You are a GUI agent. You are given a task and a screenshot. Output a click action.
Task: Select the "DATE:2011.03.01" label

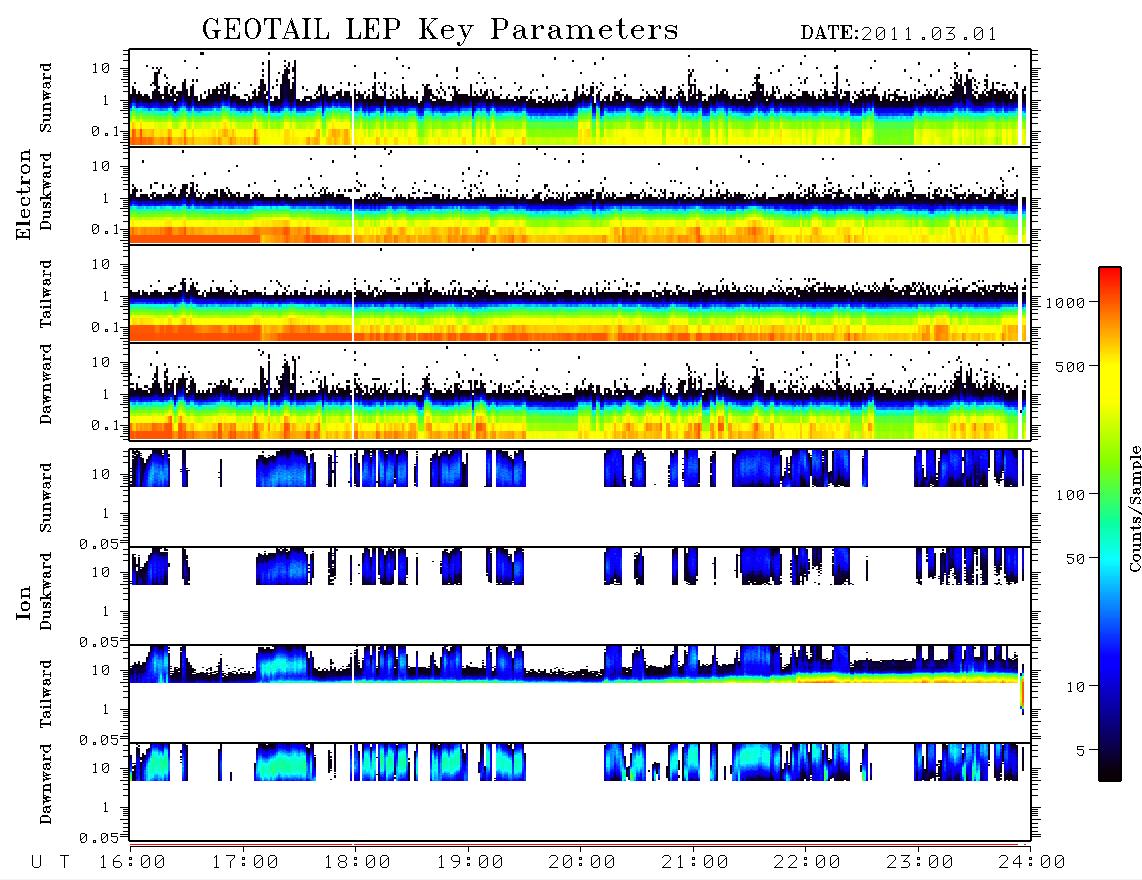[x=899, y=34]
